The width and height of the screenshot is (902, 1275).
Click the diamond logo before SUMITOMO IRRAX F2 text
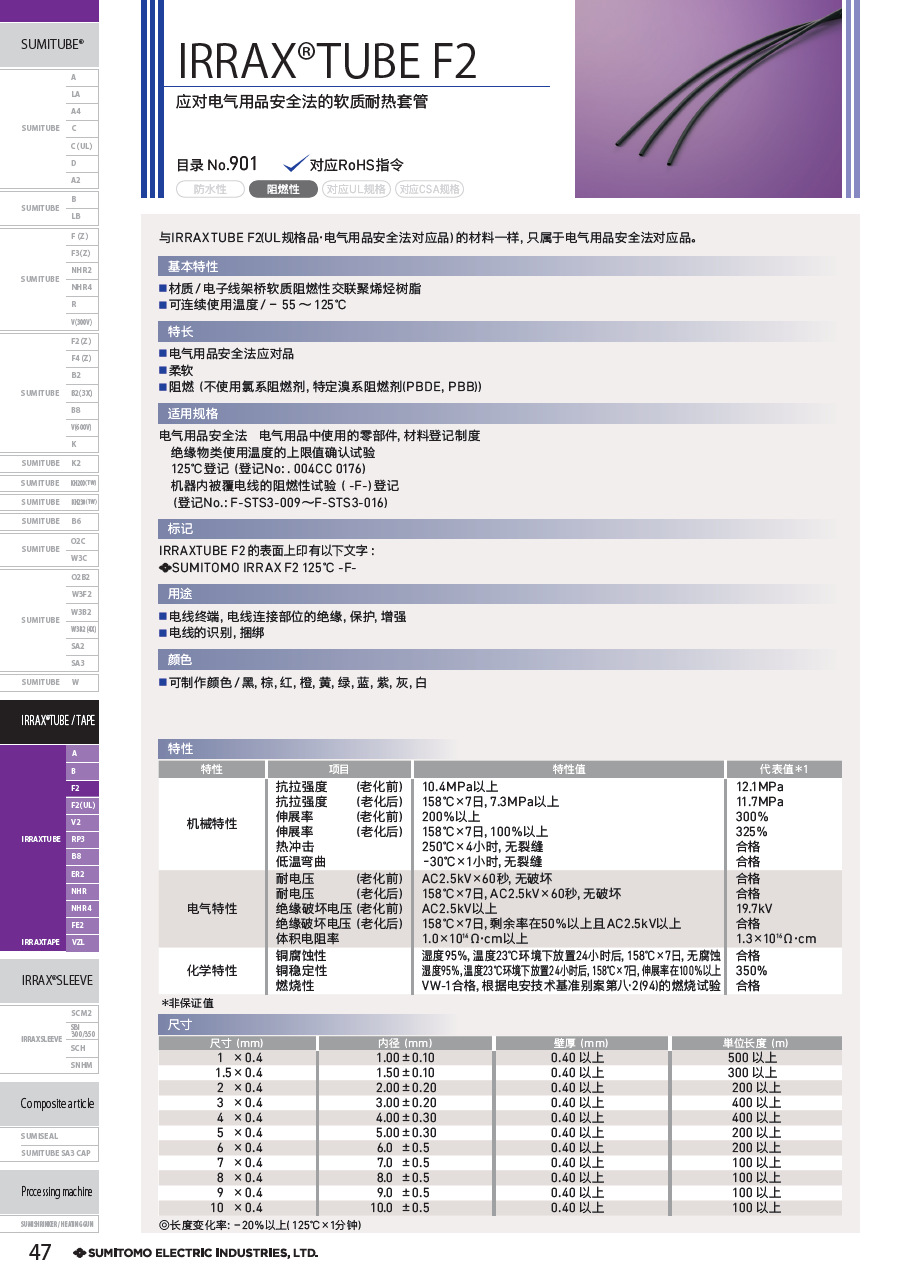point(165,568)
